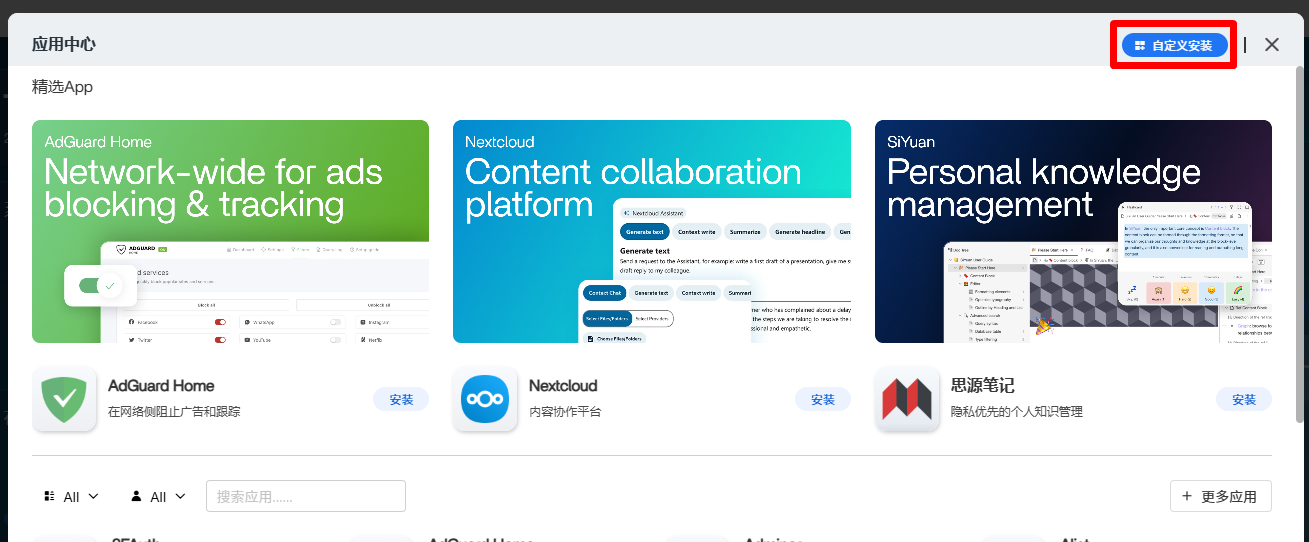Install Nextcloud with 安装 button

pos(823,399)
